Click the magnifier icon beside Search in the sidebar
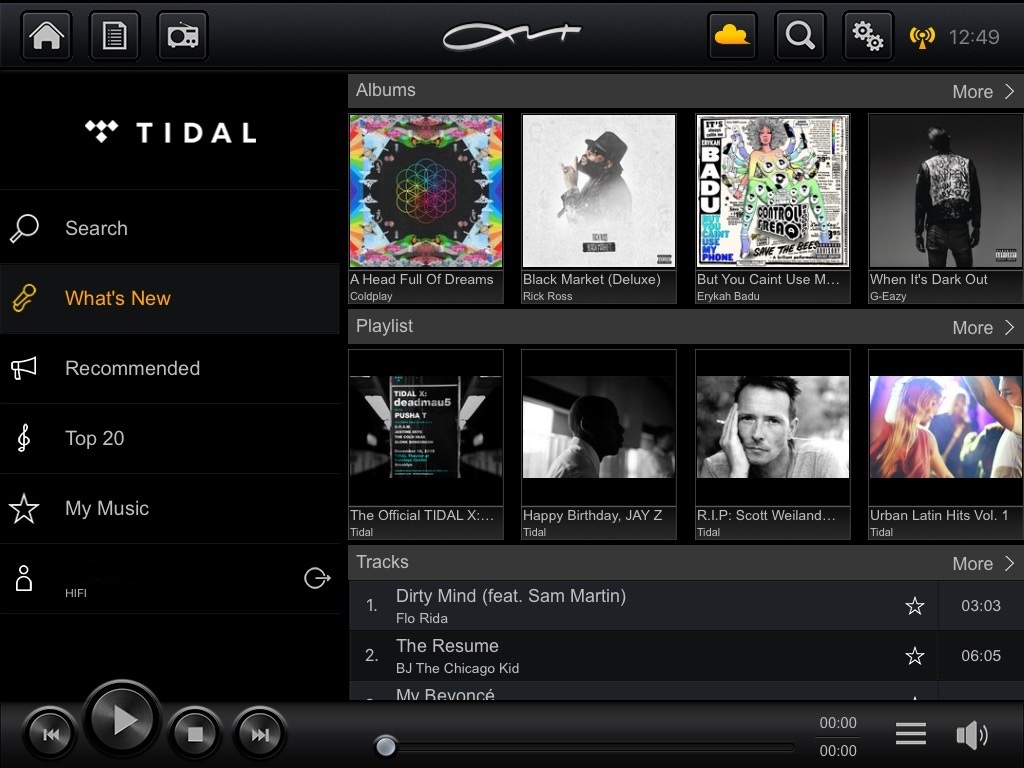Viewport: 1024px width, 768px height. coord(24,229)
